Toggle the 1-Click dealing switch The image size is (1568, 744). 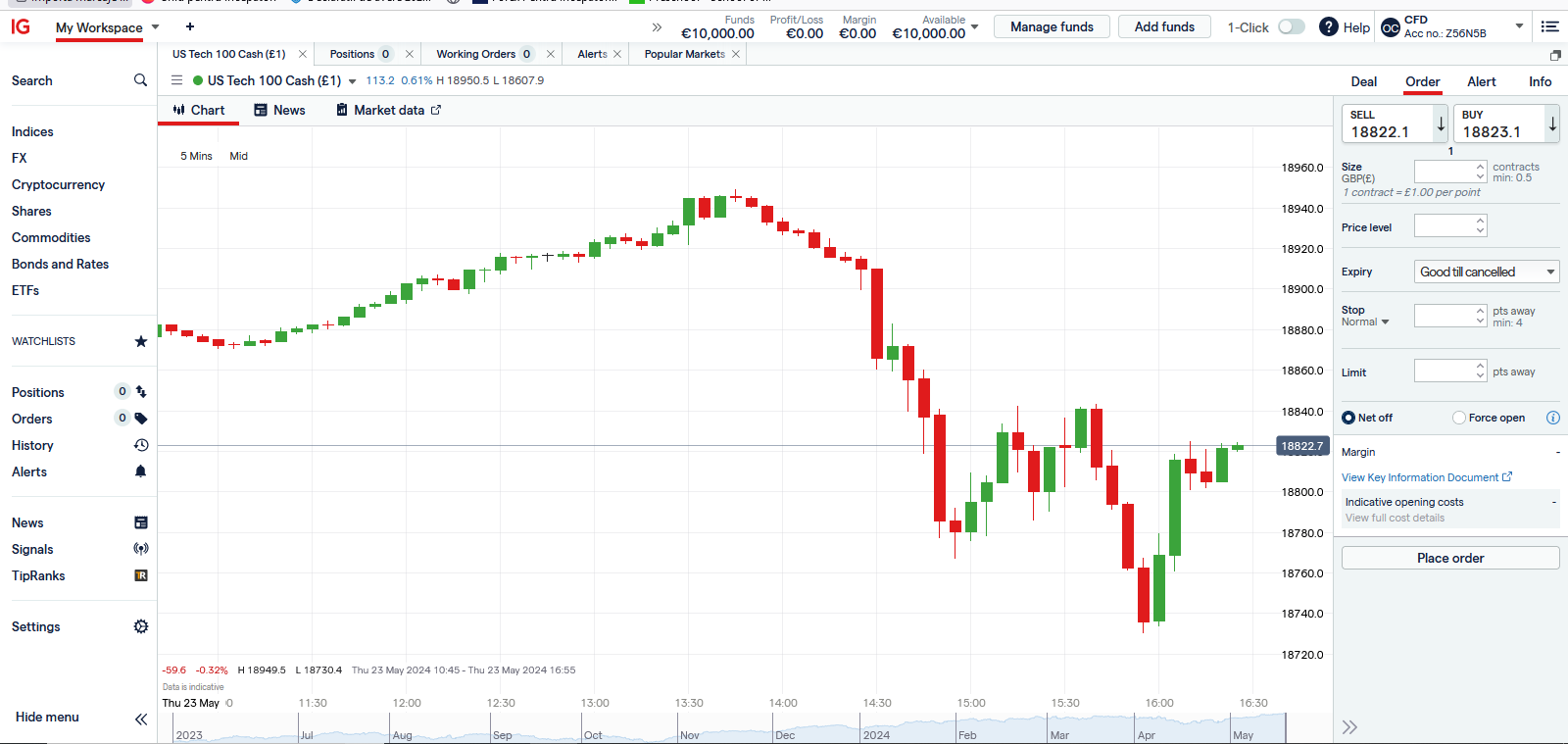coord(1292,26)
